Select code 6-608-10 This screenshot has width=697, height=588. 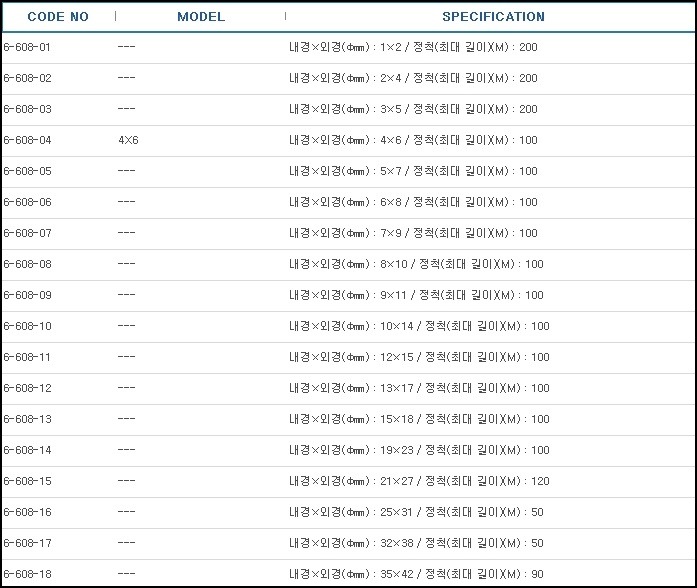pos(28,326)
